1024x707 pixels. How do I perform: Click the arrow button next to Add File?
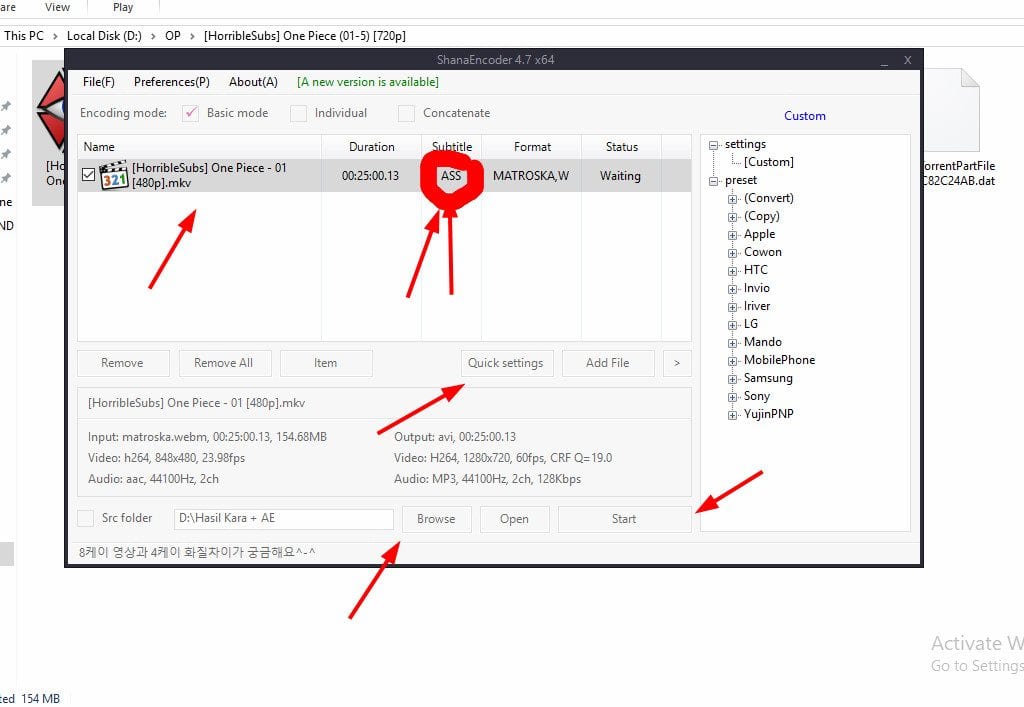click(677, 363)
